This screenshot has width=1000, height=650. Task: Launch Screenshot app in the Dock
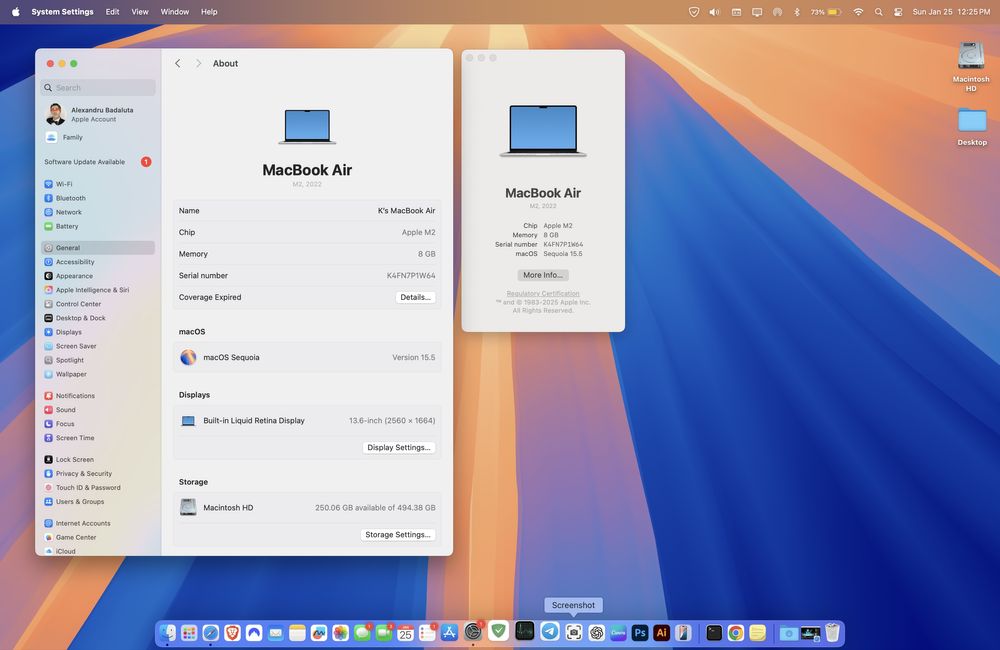pos(574,633)
